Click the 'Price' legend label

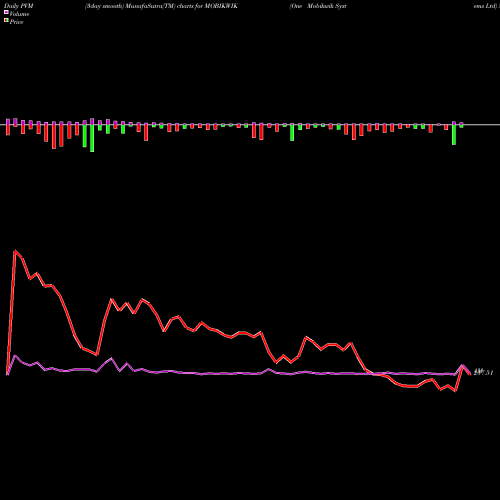point(16,22)
